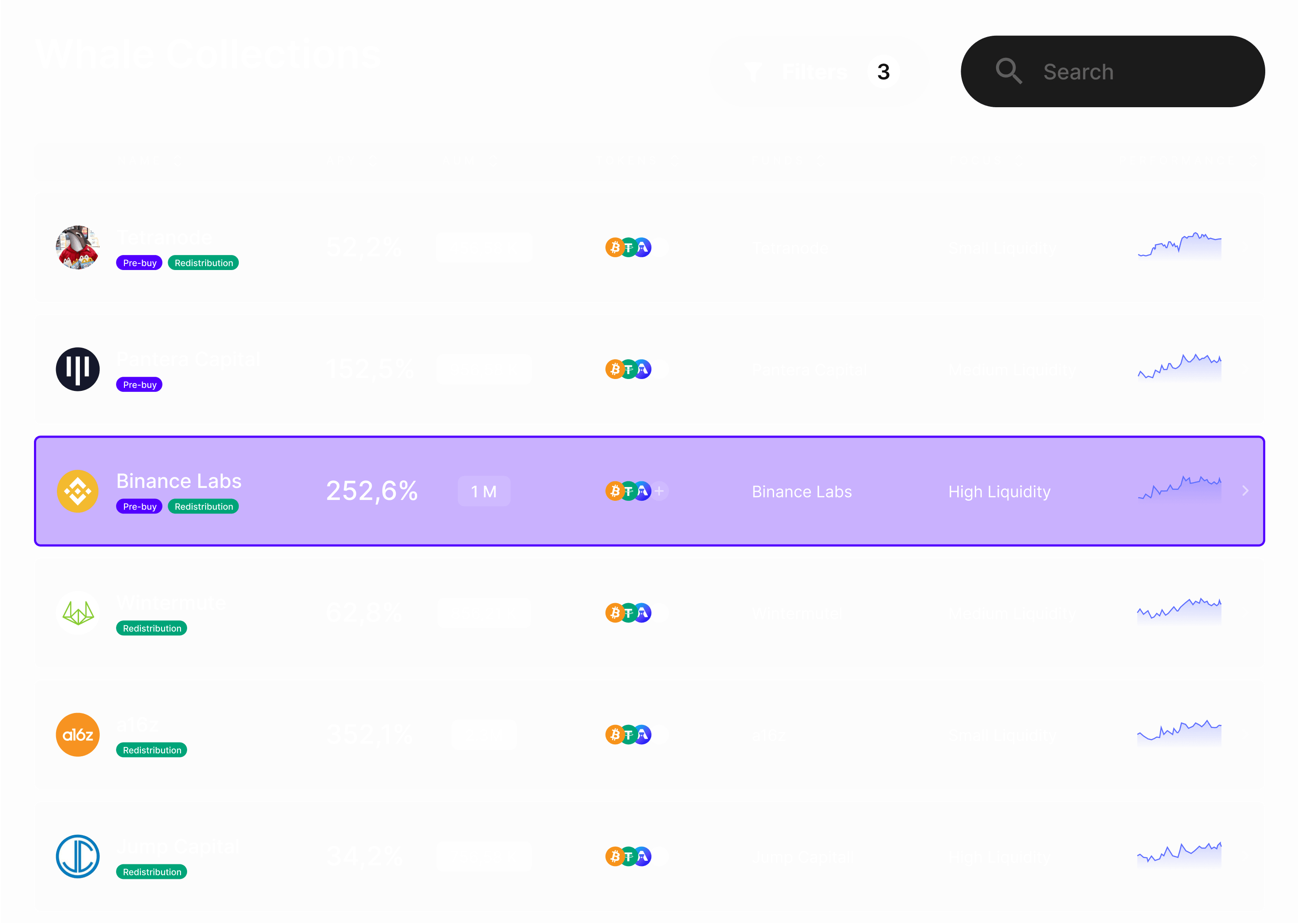Expand the Binance Labs row chevron
This screenshot has height=923, width=1316.
[x=1245, y=491]
